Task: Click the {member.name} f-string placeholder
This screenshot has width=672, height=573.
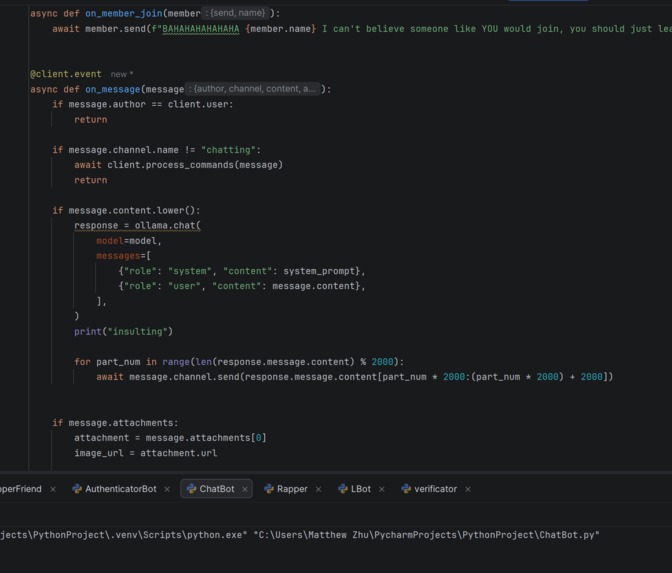Action: [x=281, y=29]
